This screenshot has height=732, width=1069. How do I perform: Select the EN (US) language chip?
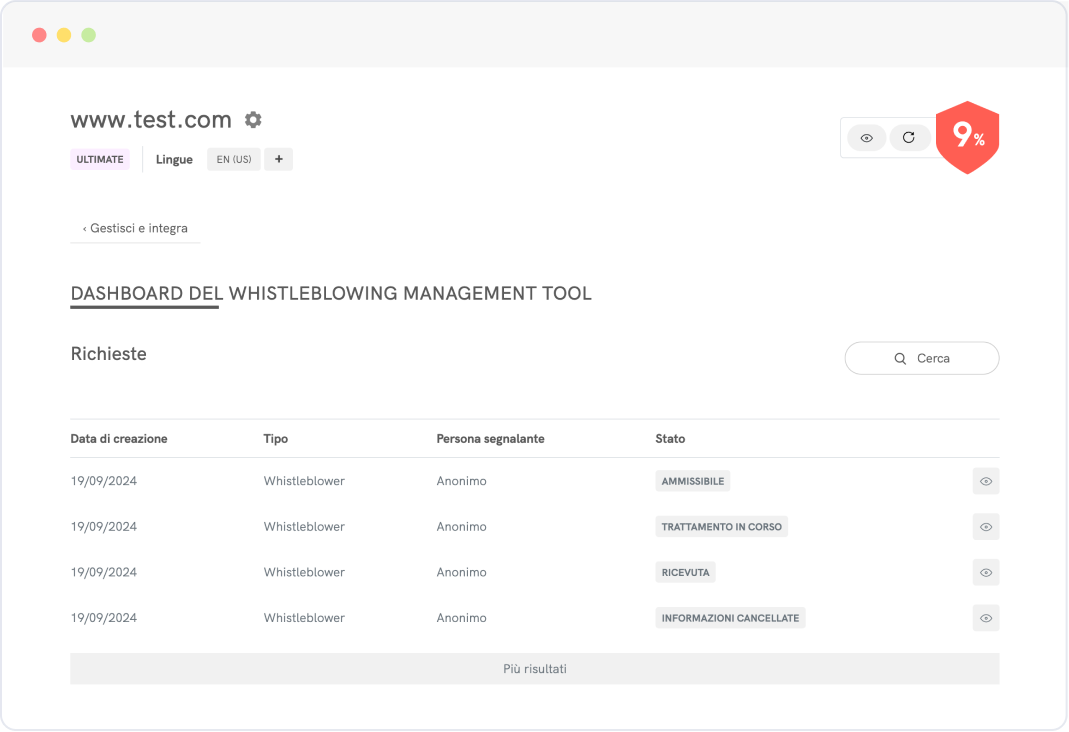pyautogui.click(x=234, y=159)
